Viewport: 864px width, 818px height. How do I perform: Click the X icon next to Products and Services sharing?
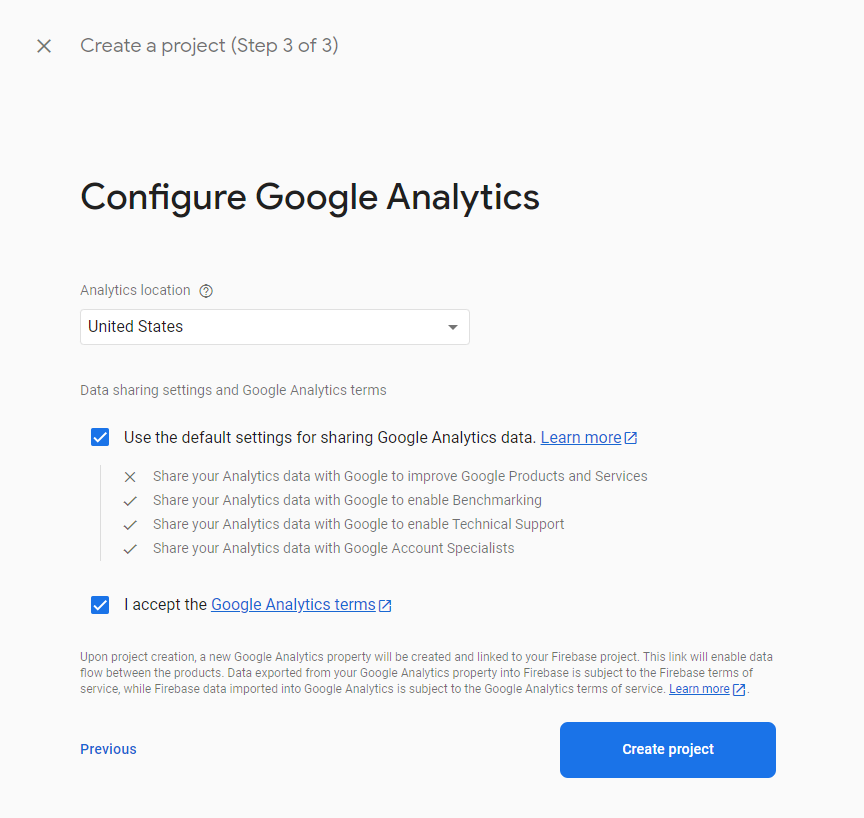pyautogui.click(x=130, y=477)
